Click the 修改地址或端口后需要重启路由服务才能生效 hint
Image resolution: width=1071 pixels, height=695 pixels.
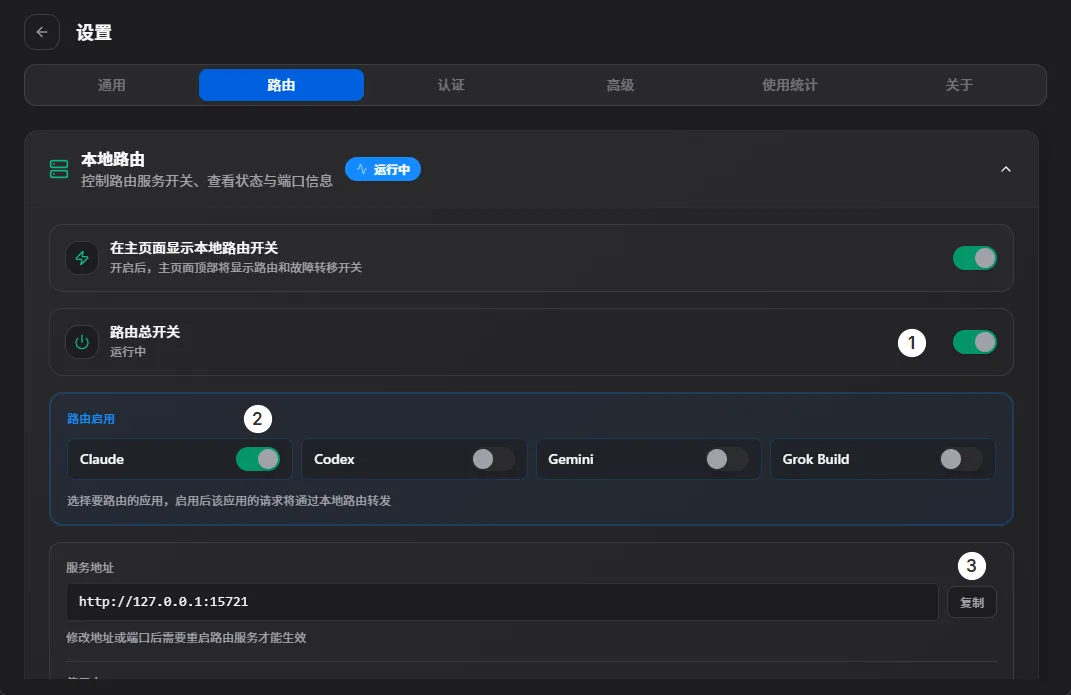[x=186, y=638]
